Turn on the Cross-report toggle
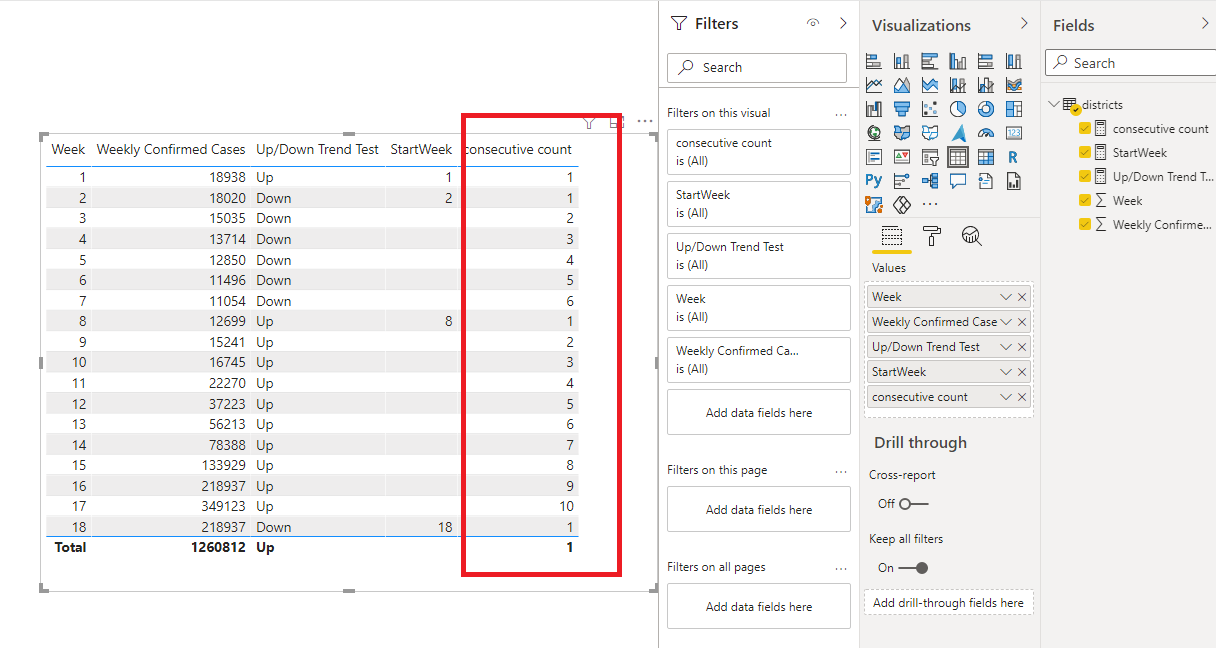 pyautogui.click(x=913, y=504)
